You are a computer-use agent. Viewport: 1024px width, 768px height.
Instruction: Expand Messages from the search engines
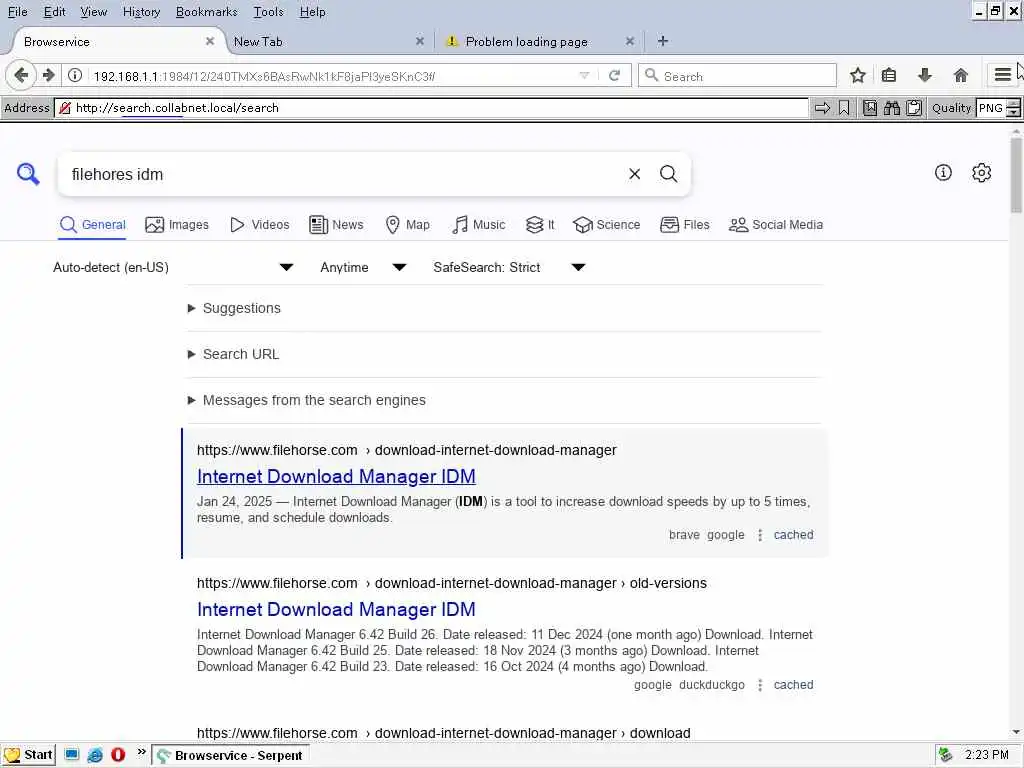click(306, 400)
